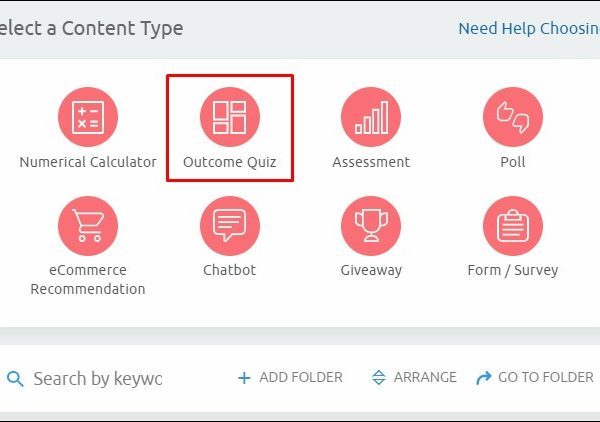Open the Need Help Choosing link
This screenshot has height=422, width=600.
528,29
